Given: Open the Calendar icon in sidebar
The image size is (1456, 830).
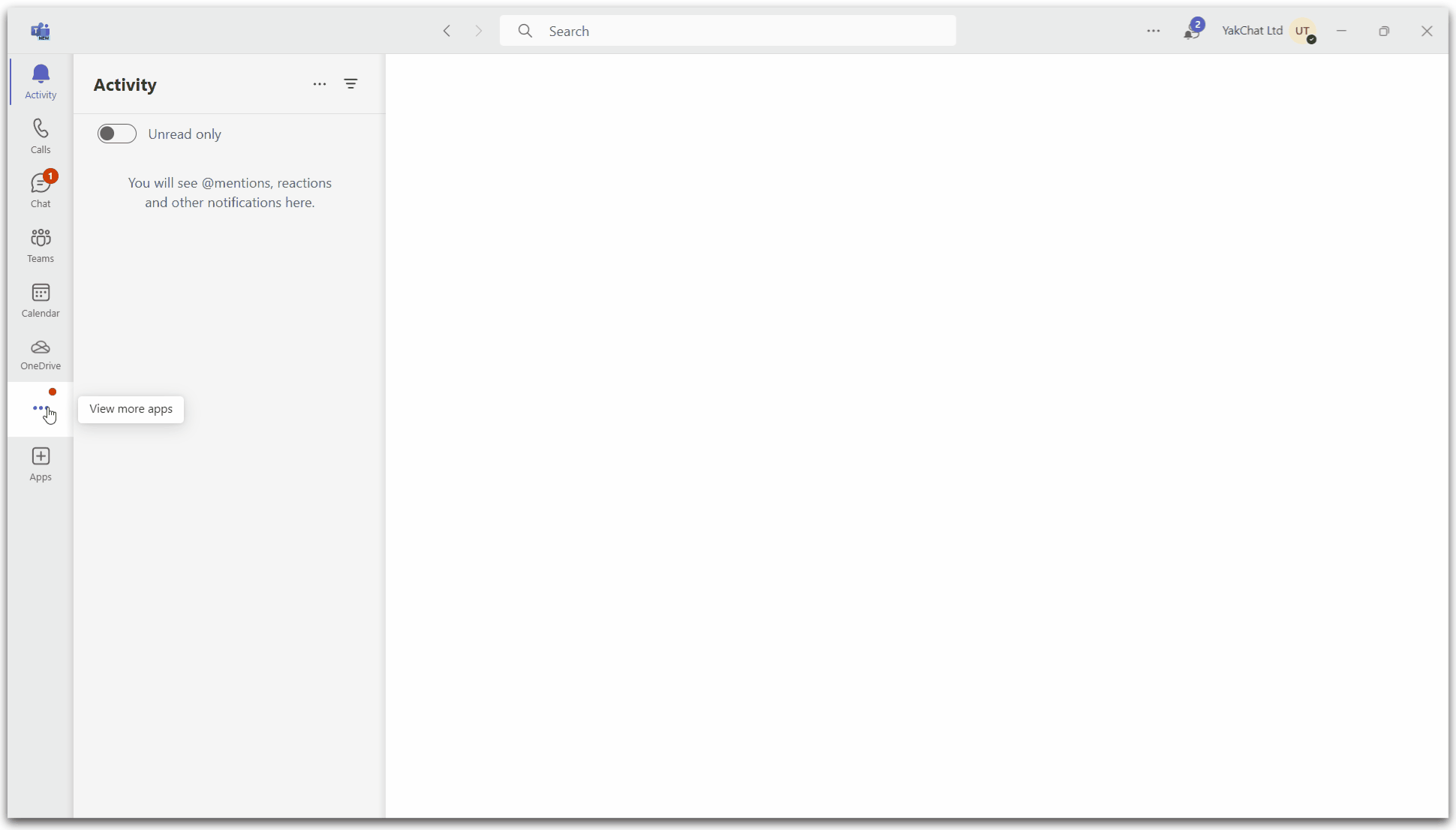Looking at the screenshot, I should (40, 299).
